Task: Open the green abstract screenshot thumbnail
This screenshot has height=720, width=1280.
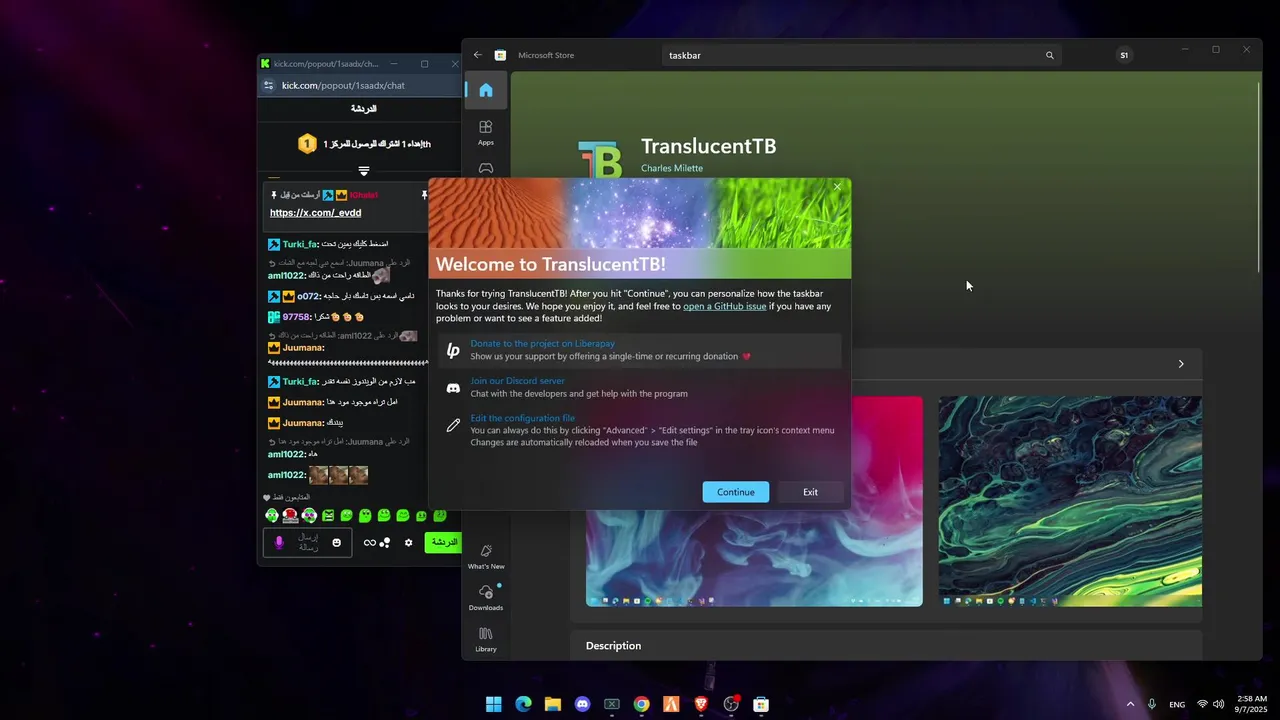Action: [1070, 501]
